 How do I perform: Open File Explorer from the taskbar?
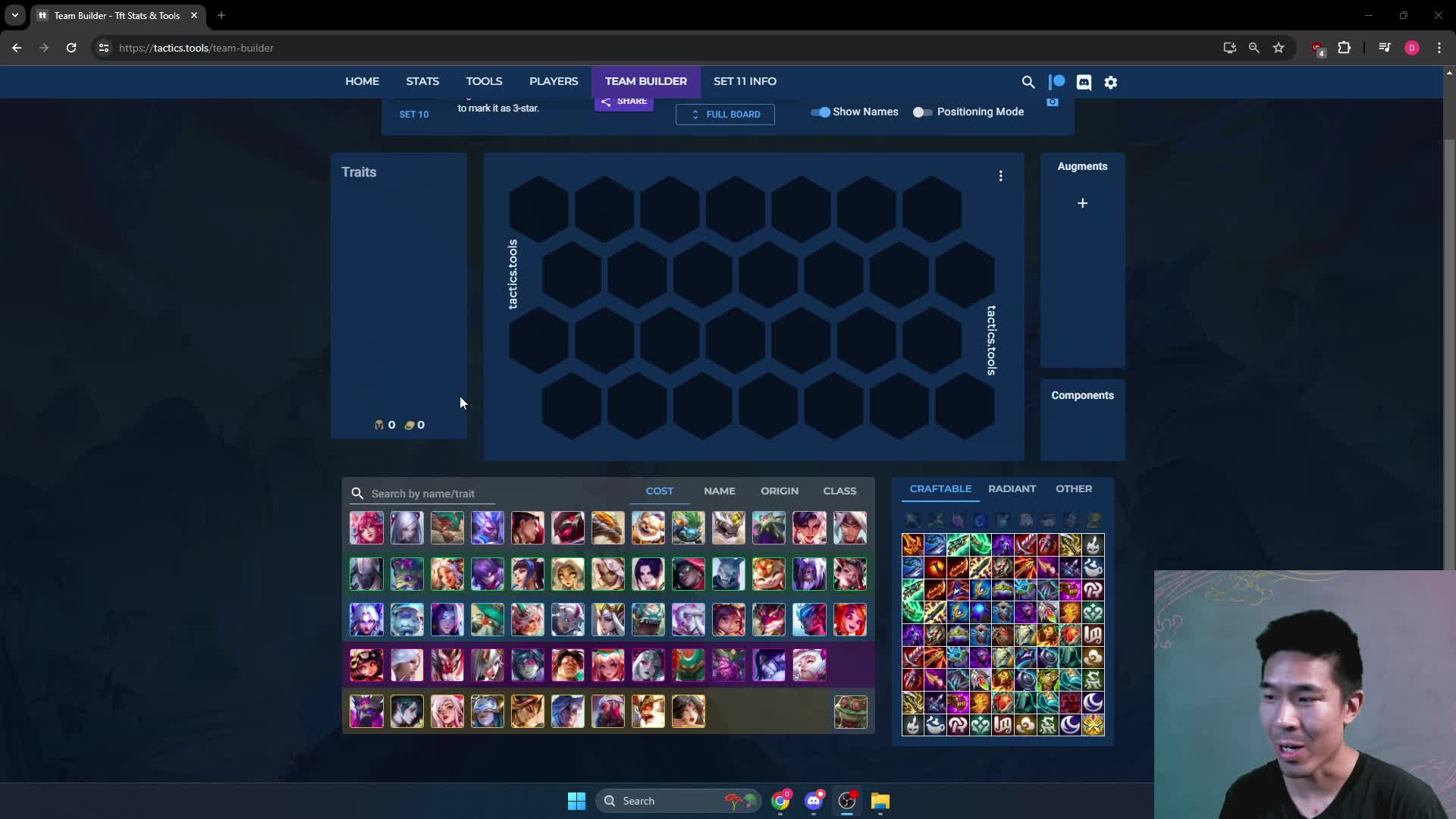click(880, 801)
